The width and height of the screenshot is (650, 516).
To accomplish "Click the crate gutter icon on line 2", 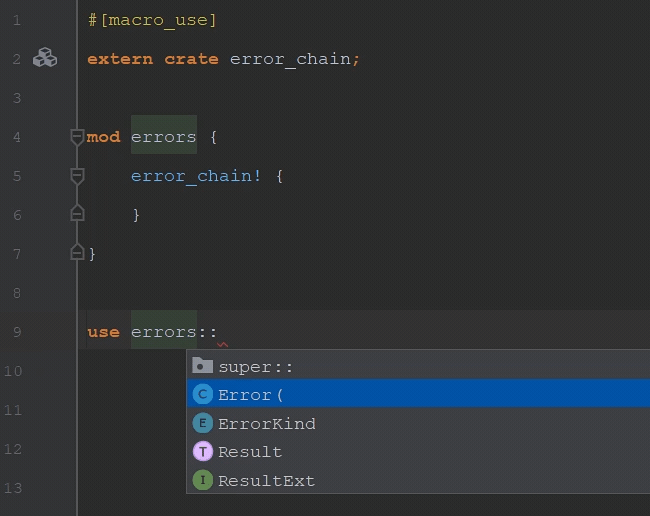I will (x=45, y=58).
